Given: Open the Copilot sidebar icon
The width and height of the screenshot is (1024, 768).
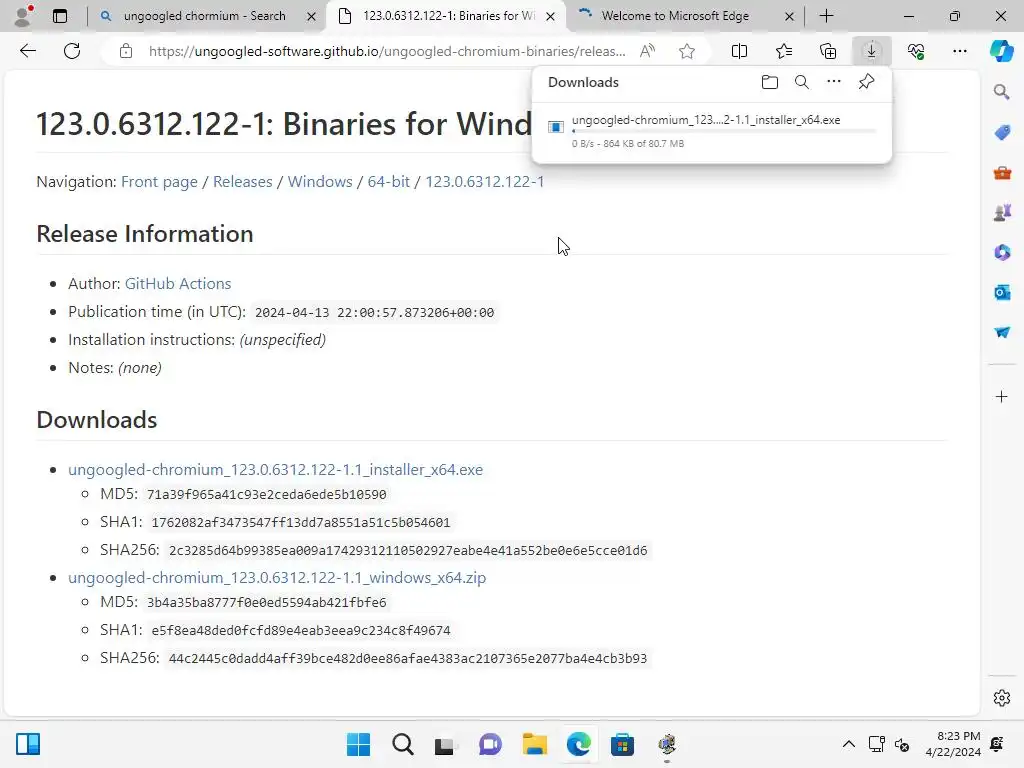Looking at the screenshot, I should (x=1001, y=51).
